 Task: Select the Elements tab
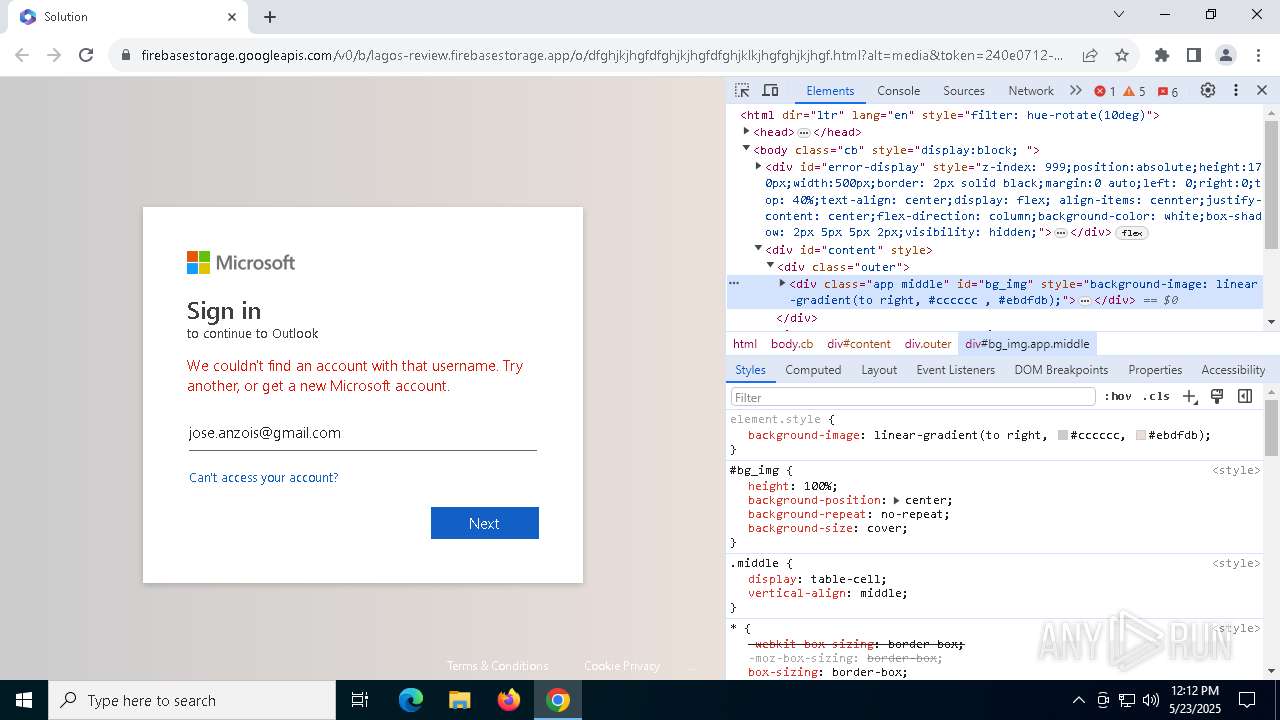[x=830, y=90]
